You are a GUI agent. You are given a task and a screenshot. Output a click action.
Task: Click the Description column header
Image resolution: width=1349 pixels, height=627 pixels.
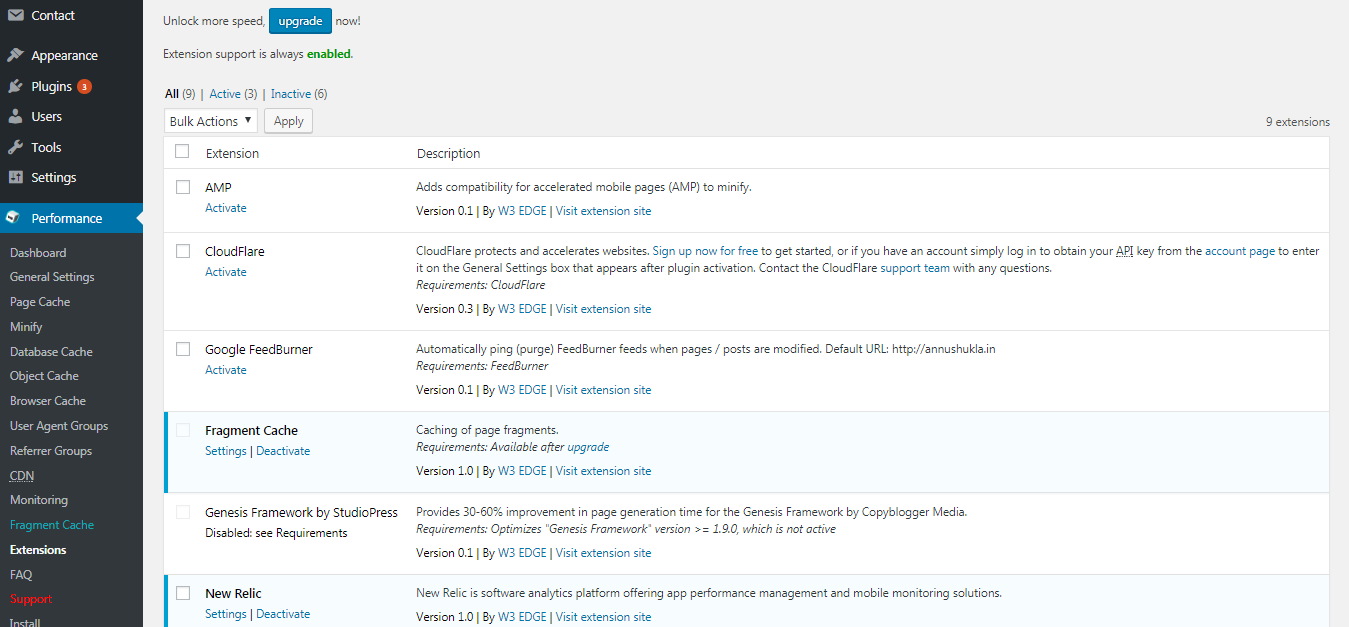(x=448, y=153)
